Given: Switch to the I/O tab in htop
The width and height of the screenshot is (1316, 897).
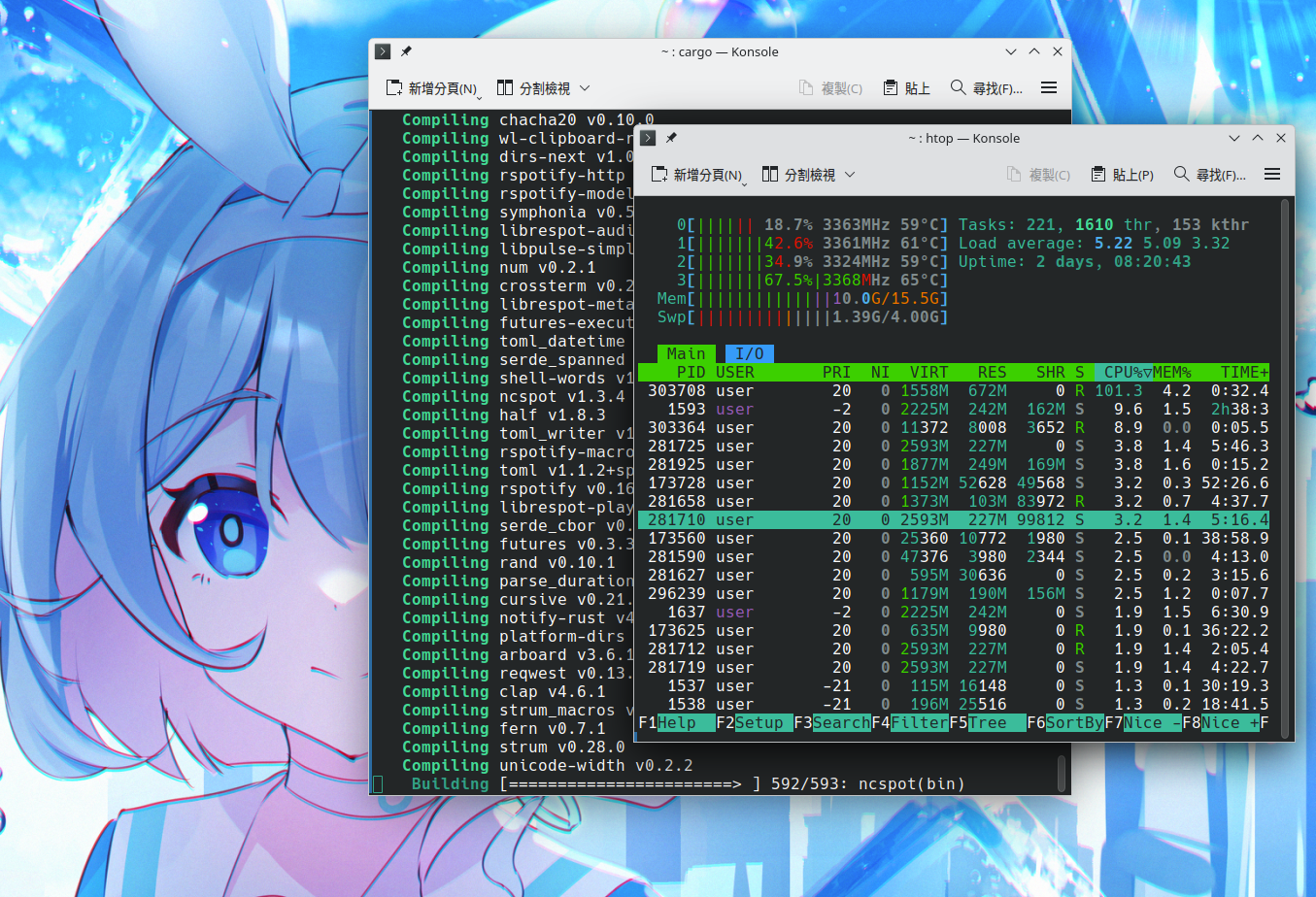Looking at the screenshot, I should 749,353.
